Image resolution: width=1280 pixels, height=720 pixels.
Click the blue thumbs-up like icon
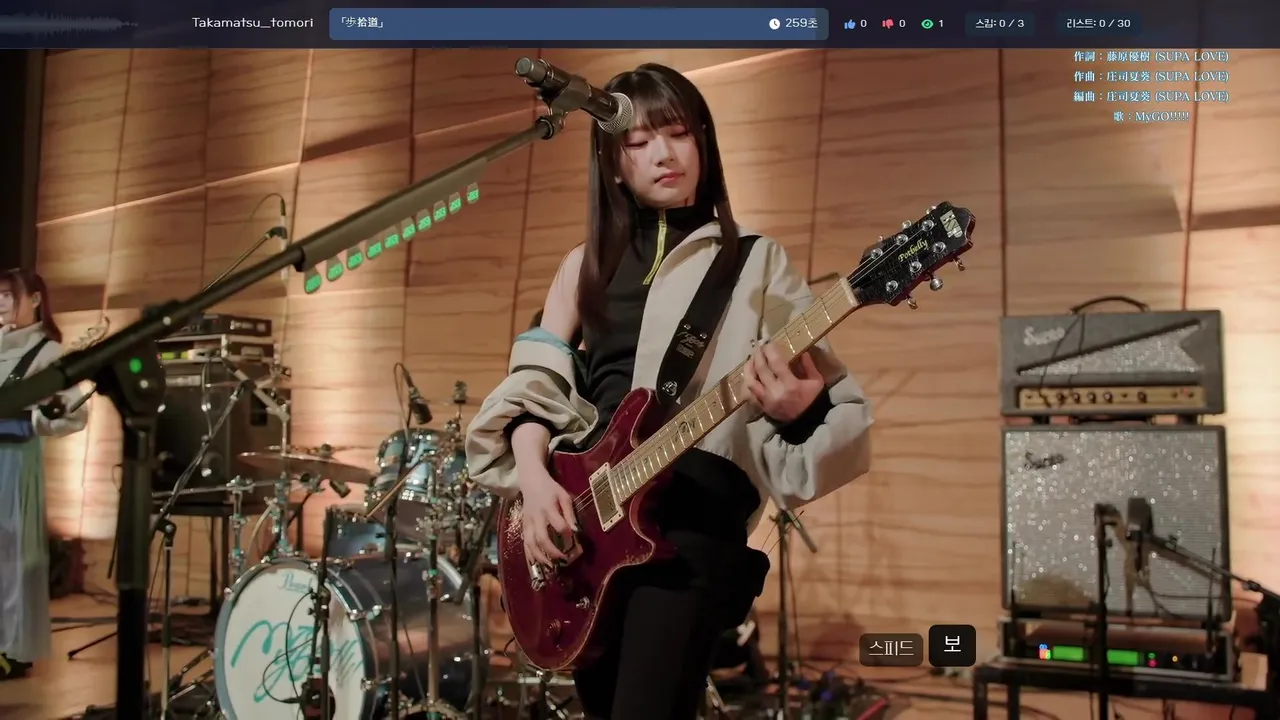(x=850, y=24)
